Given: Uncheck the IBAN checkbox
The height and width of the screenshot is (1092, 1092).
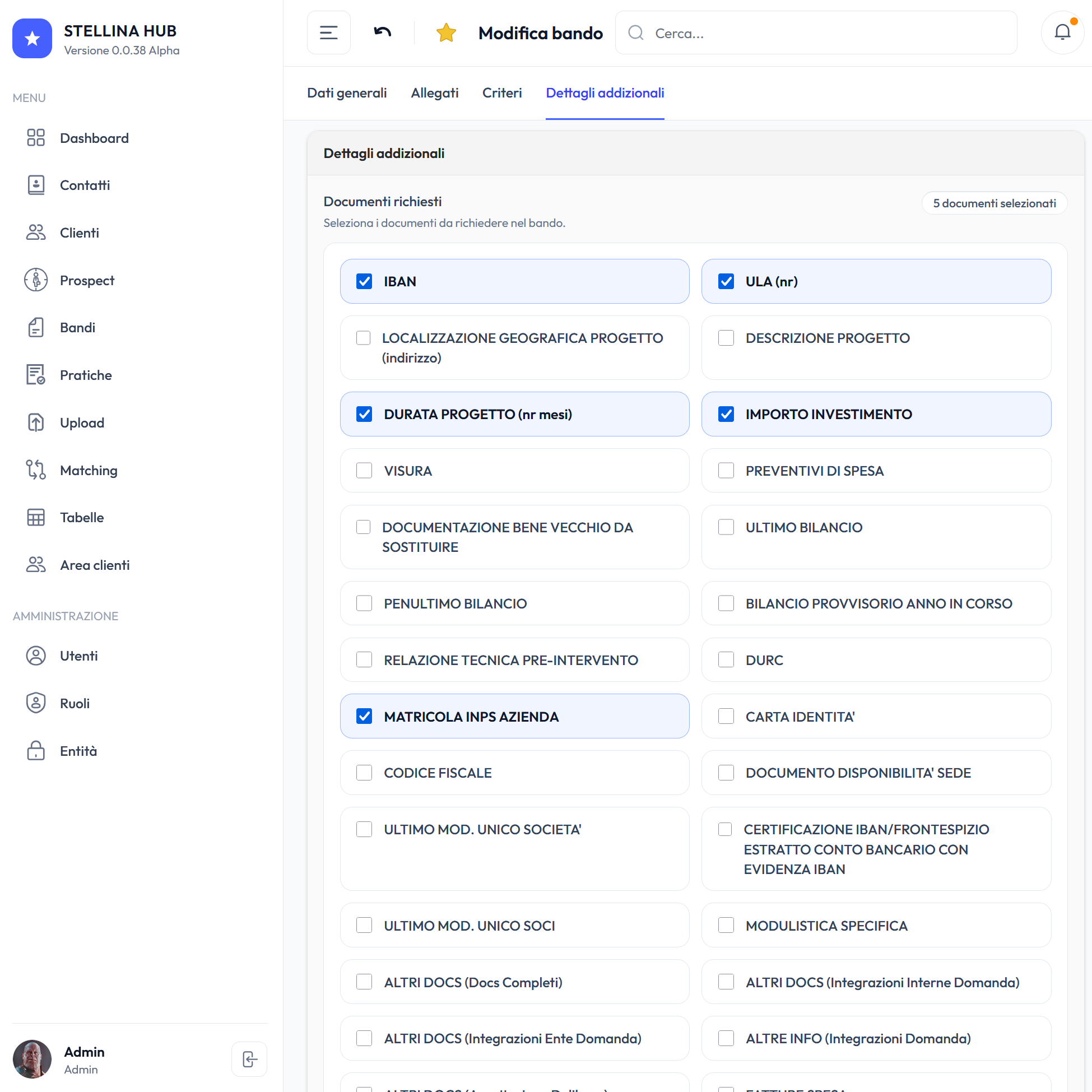Looking at the screenshot, I should 364,281.
